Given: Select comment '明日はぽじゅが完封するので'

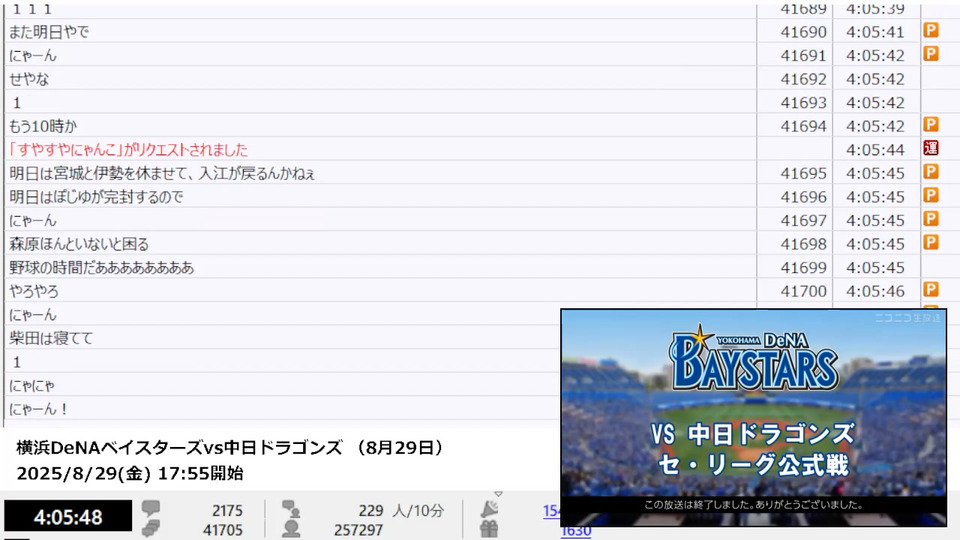Looking at the screenshot, I should pos(96,197).
